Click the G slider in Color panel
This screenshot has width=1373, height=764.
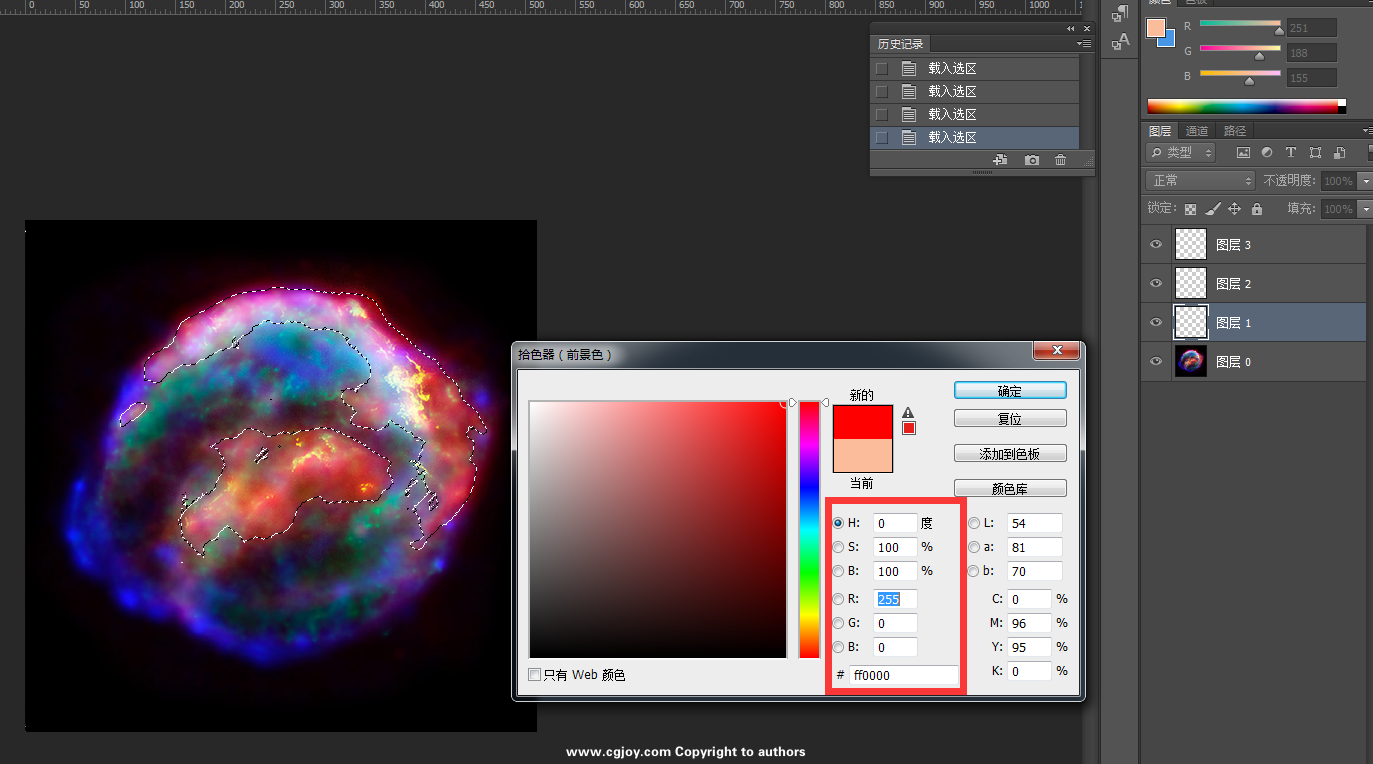(x=1240, y=48)
